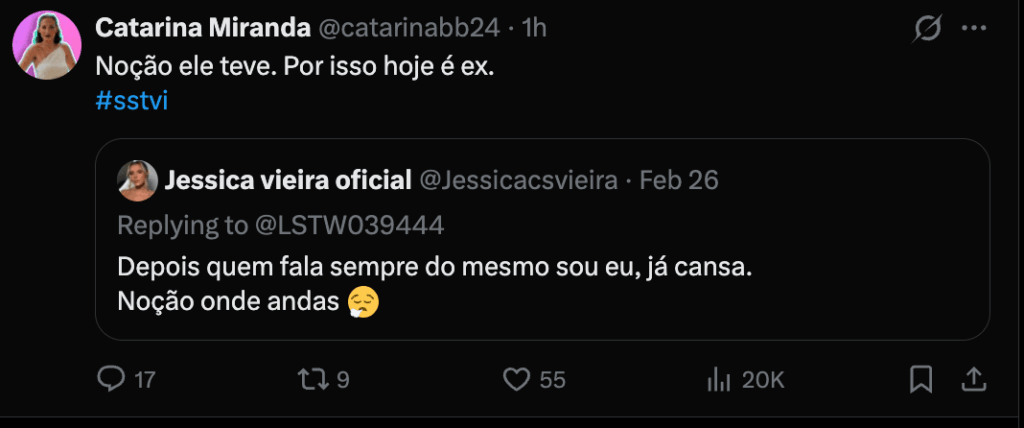Viewport: 1024px width, 428px height.
Task: Repost this tweet using the retweet icon
Action: (x=314, y=379)
